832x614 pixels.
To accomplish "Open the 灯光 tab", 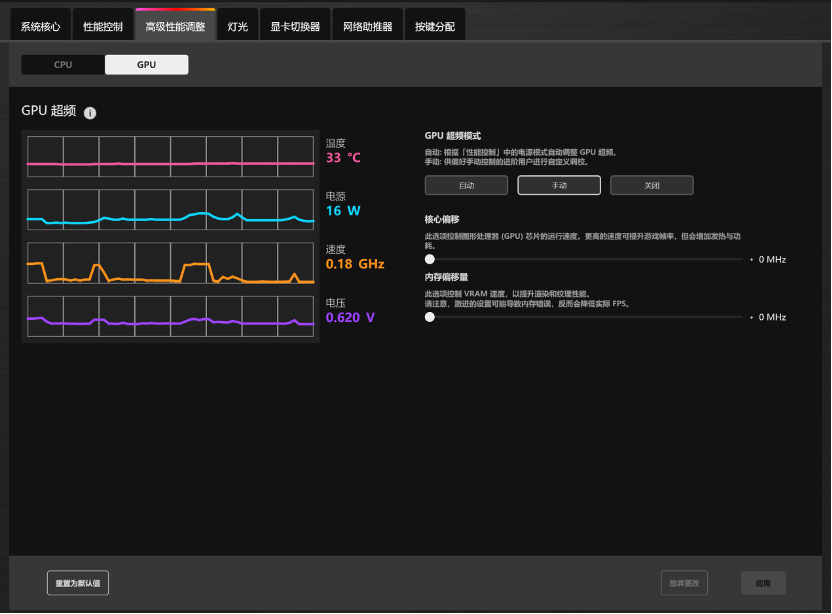I will [x=238, y=26].
